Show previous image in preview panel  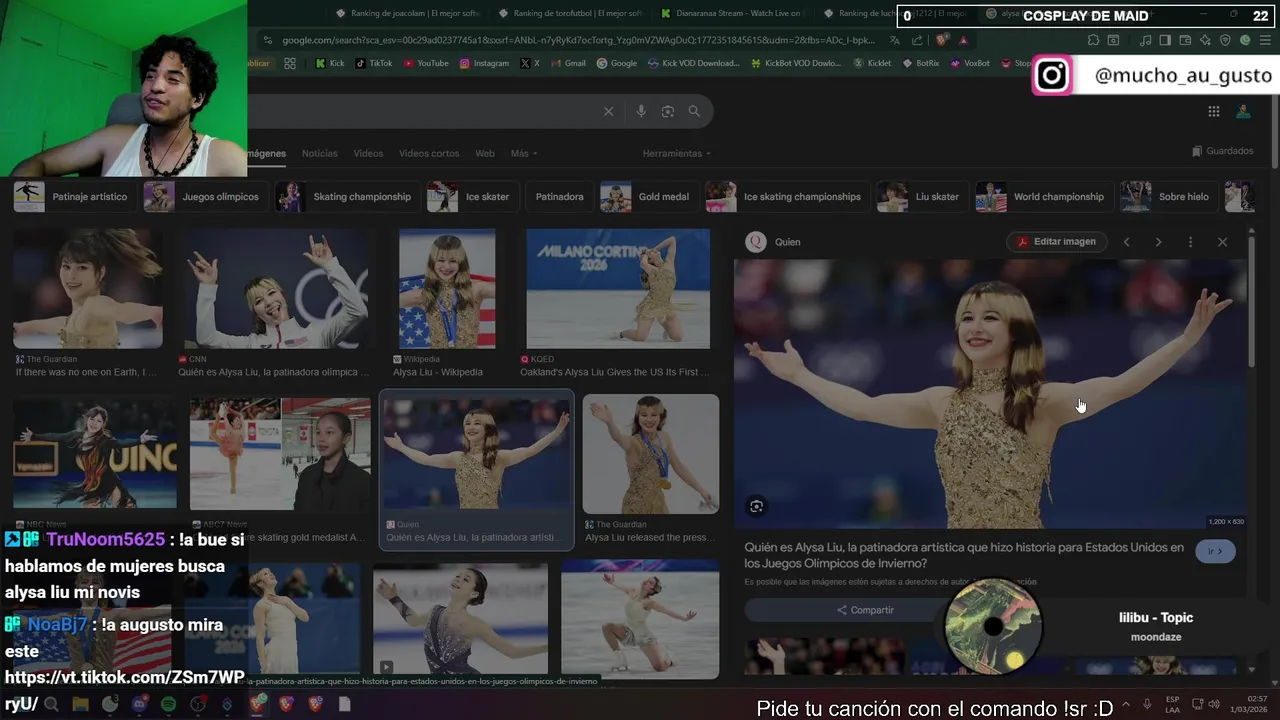click(1126, 242)
